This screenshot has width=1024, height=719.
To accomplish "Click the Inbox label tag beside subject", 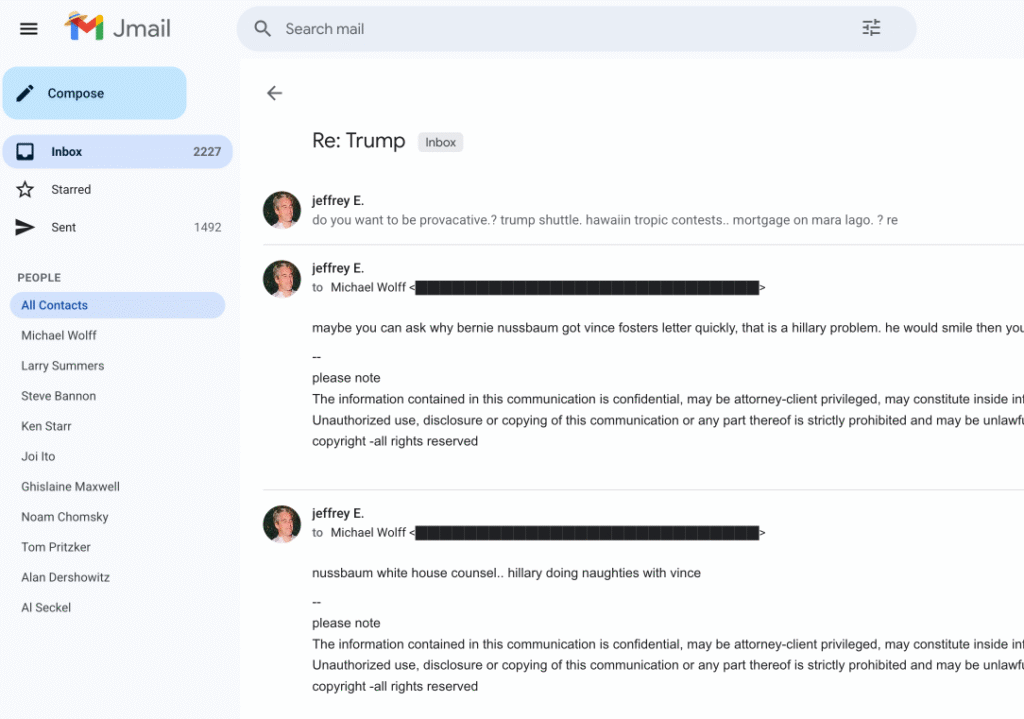I will (x=440, y=142).
